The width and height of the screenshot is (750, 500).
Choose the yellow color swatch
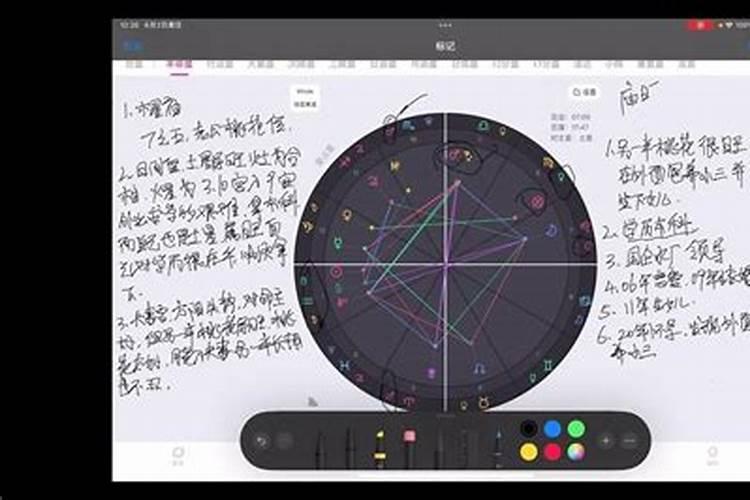[529, 452]
